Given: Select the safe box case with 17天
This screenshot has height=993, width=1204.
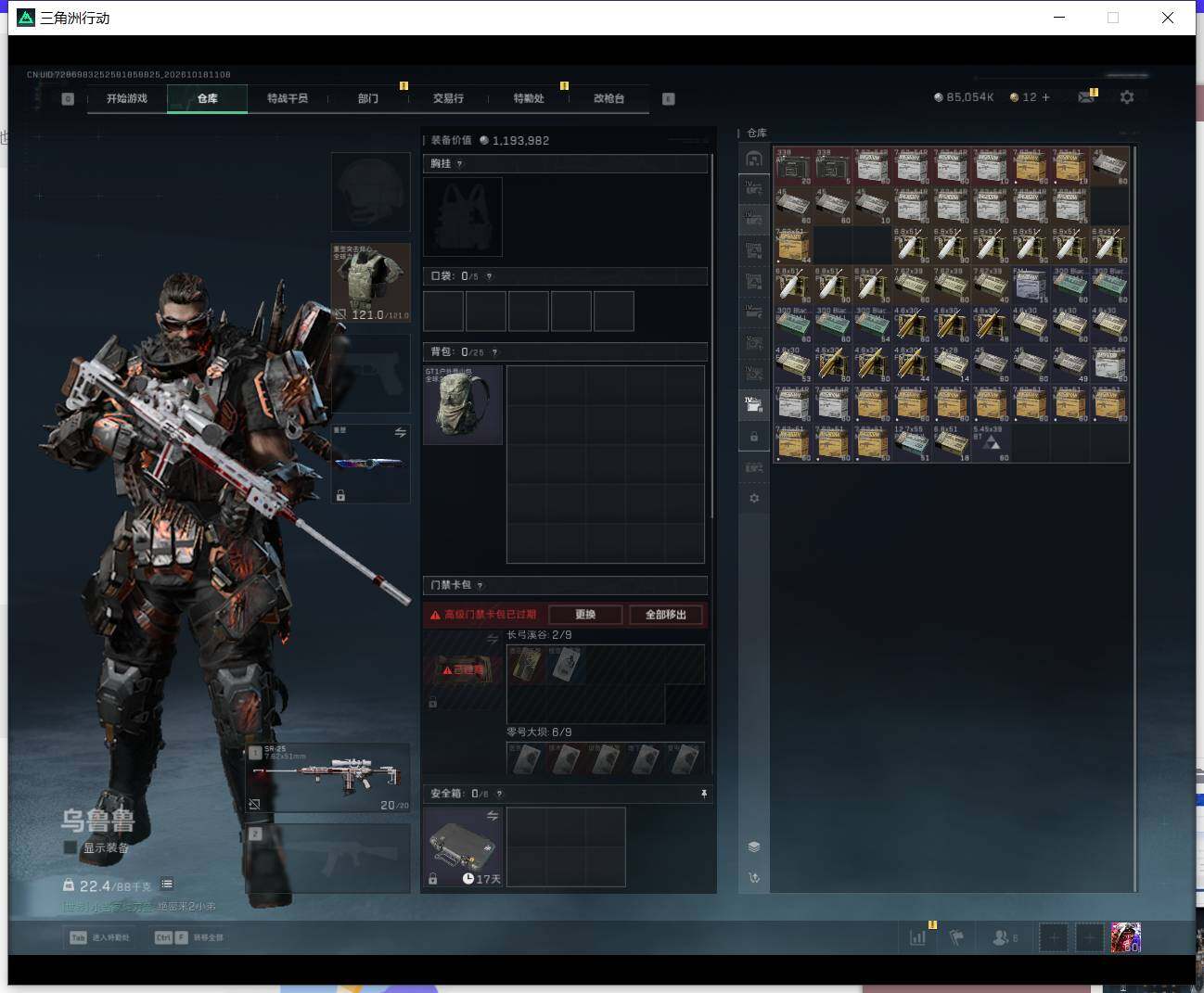Looking at the screenshot, I should click(x=463, y=847).
